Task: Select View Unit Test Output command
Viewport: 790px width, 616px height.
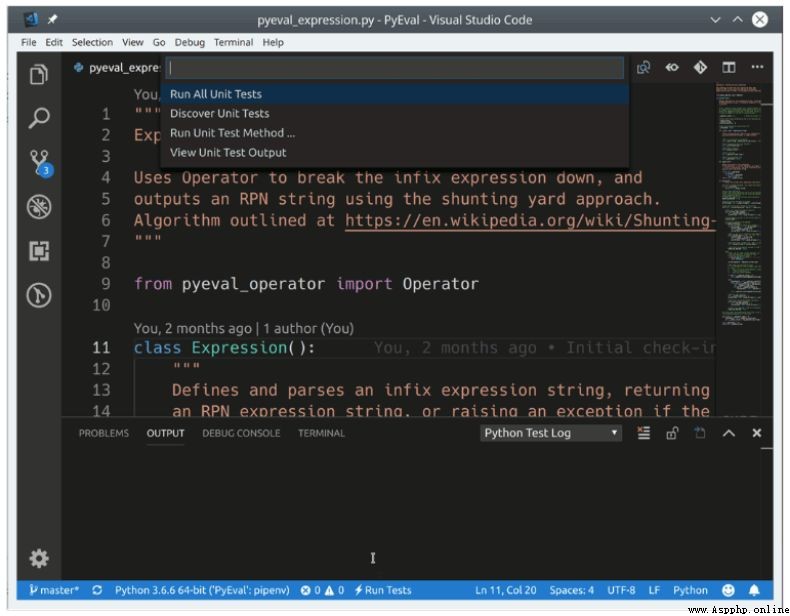Action: click(x=394, y=152)
